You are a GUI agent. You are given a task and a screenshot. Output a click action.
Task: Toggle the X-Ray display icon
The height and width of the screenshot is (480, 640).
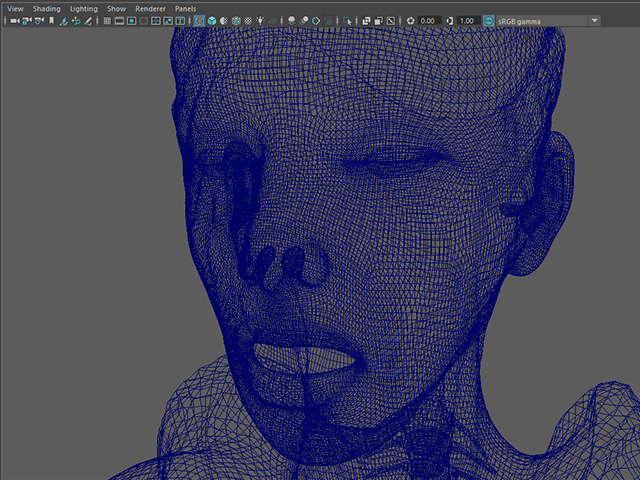[366, 21]
